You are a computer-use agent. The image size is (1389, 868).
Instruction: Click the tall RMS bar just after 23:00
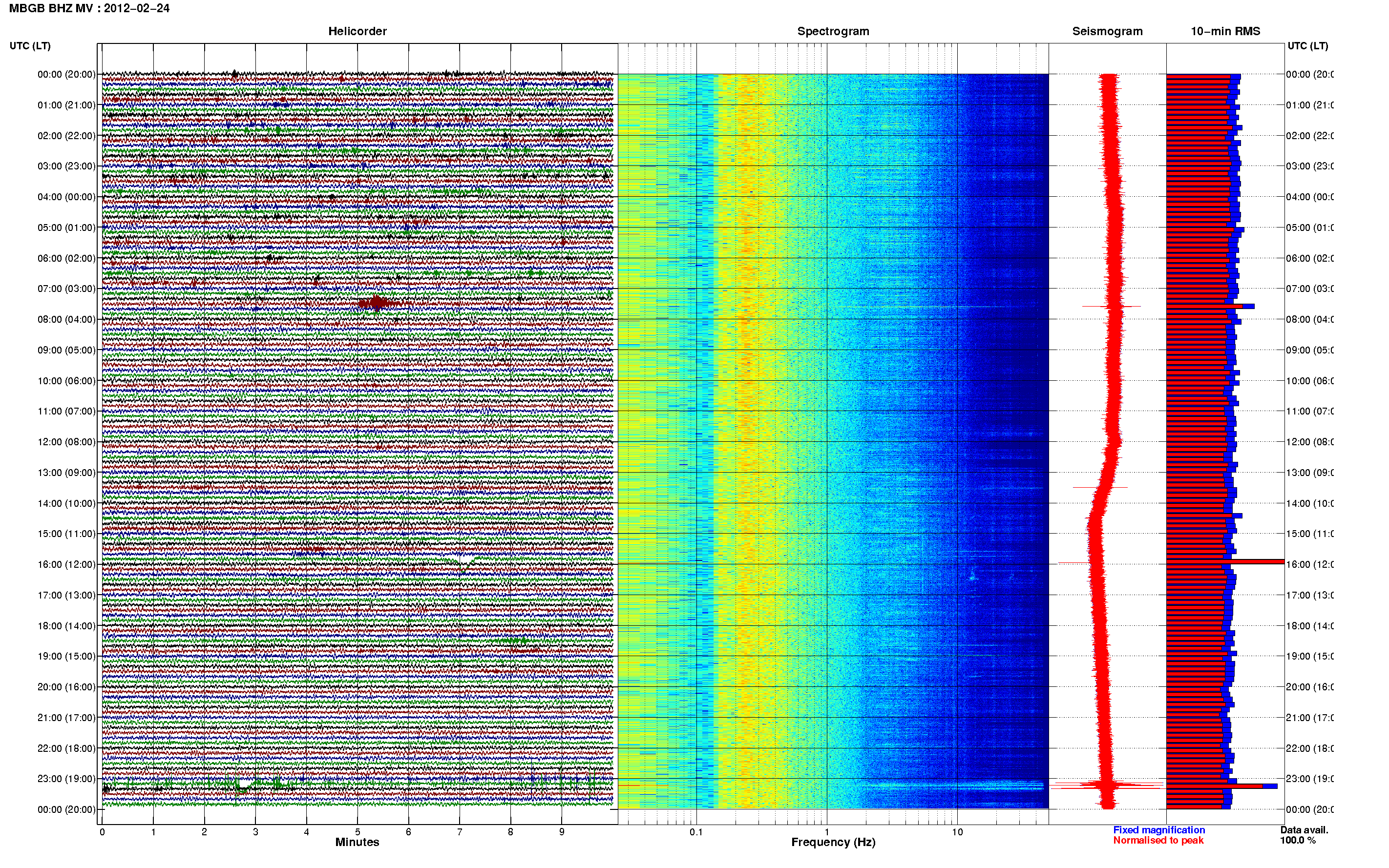(x=1221, y=786)
